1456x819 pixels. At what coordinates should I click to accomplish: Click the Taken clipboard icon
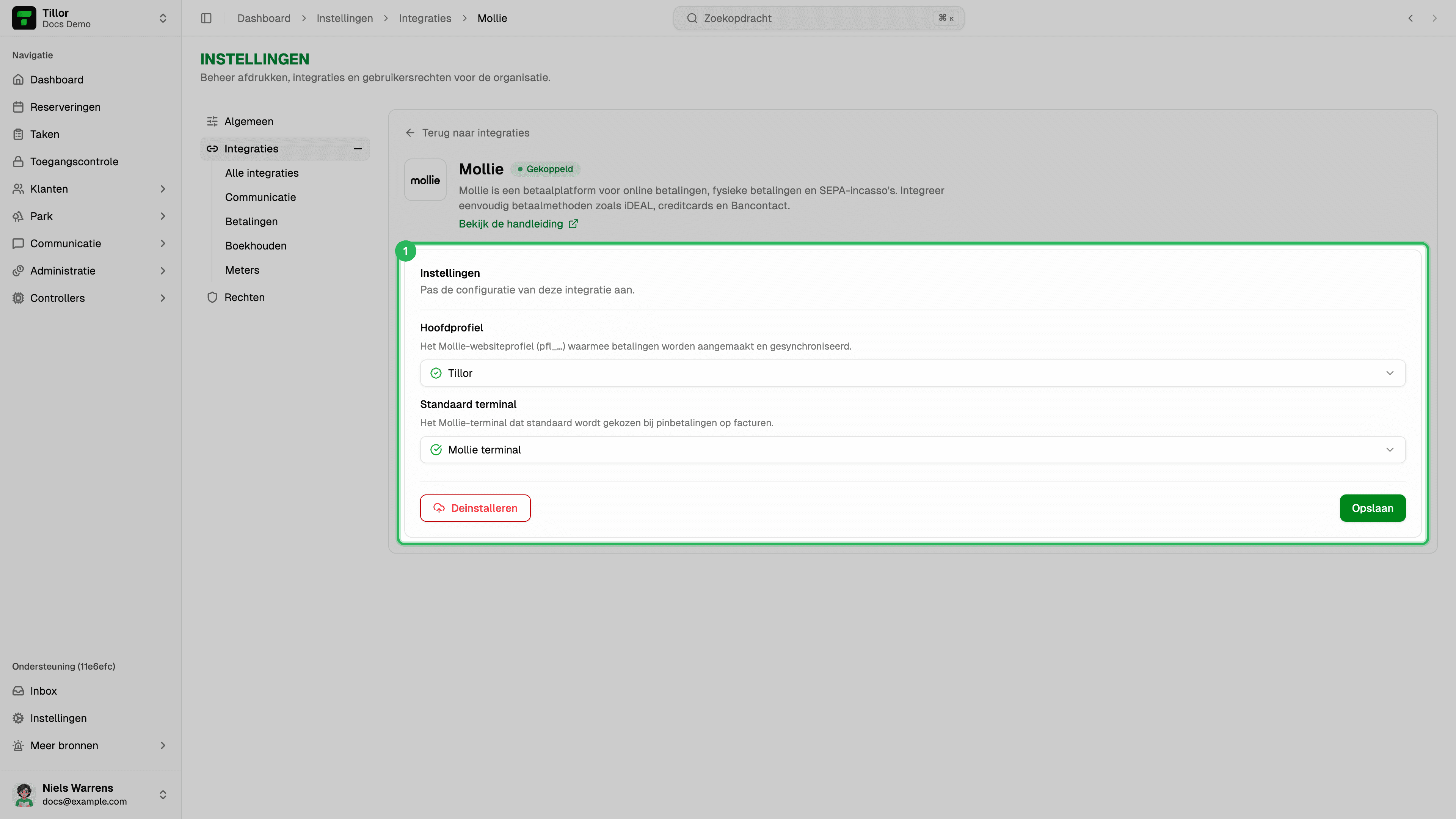coord(18,134)
